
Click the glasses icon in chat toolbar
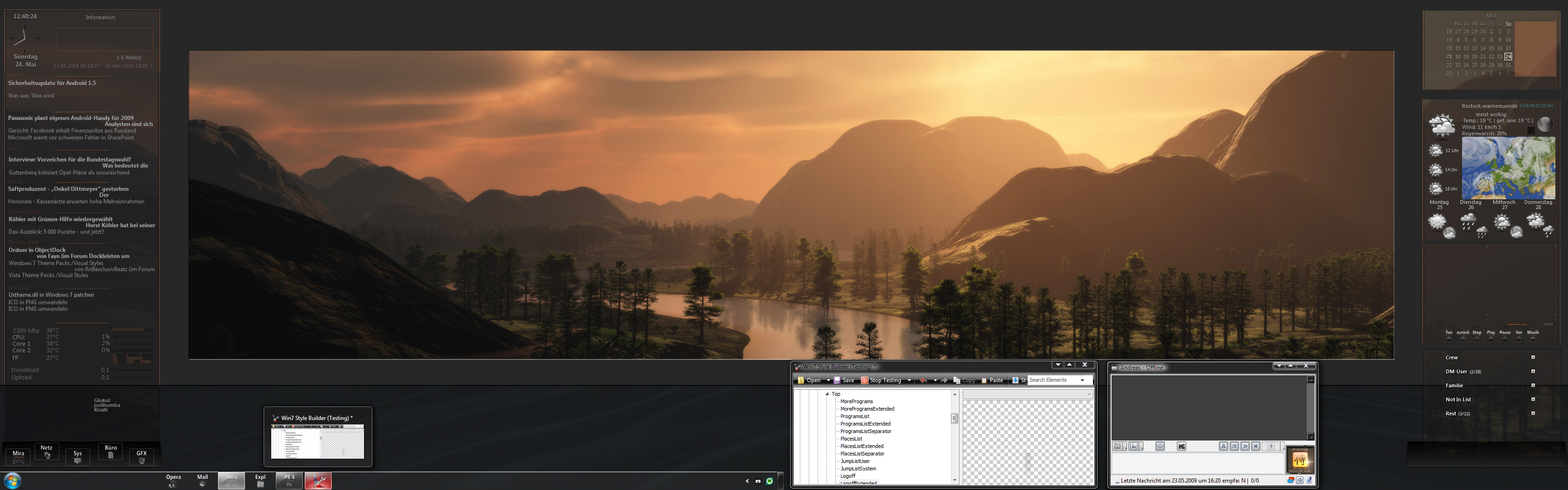1118,446
